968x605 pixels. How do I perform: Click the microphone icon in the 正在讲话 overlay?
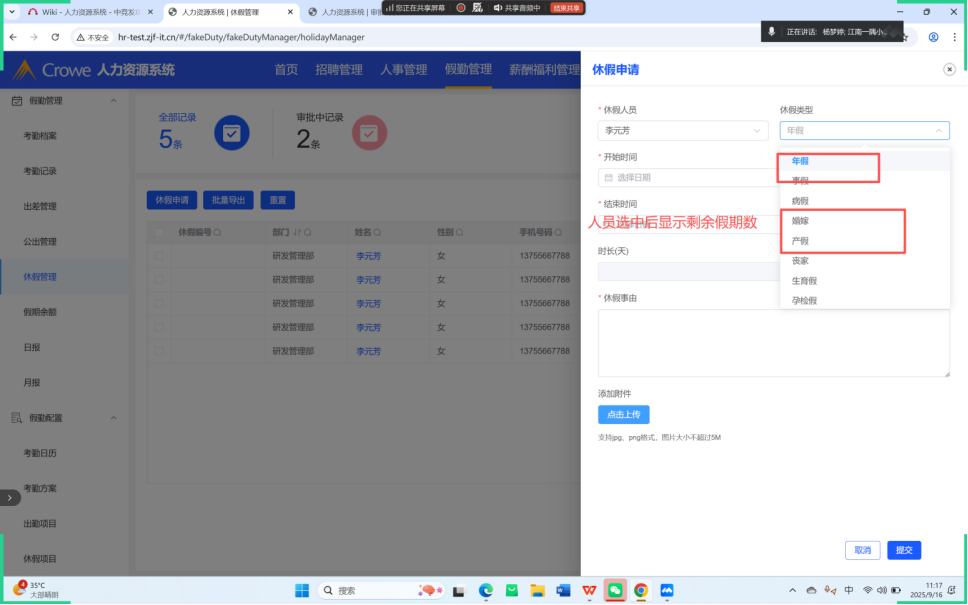coord(771,31)
